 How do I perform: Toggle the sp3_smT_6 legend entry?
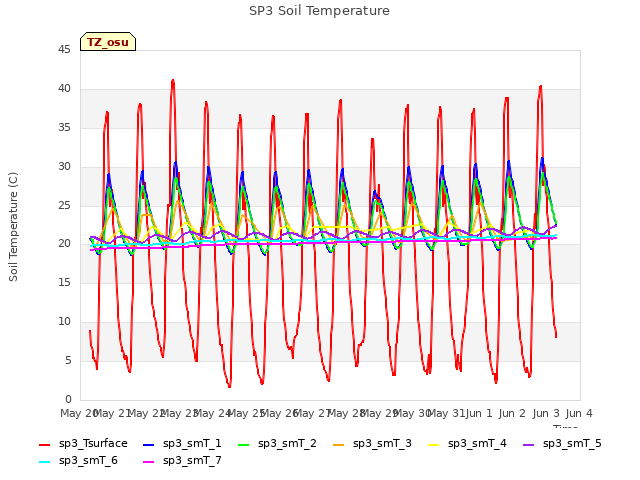pos(78,461)
